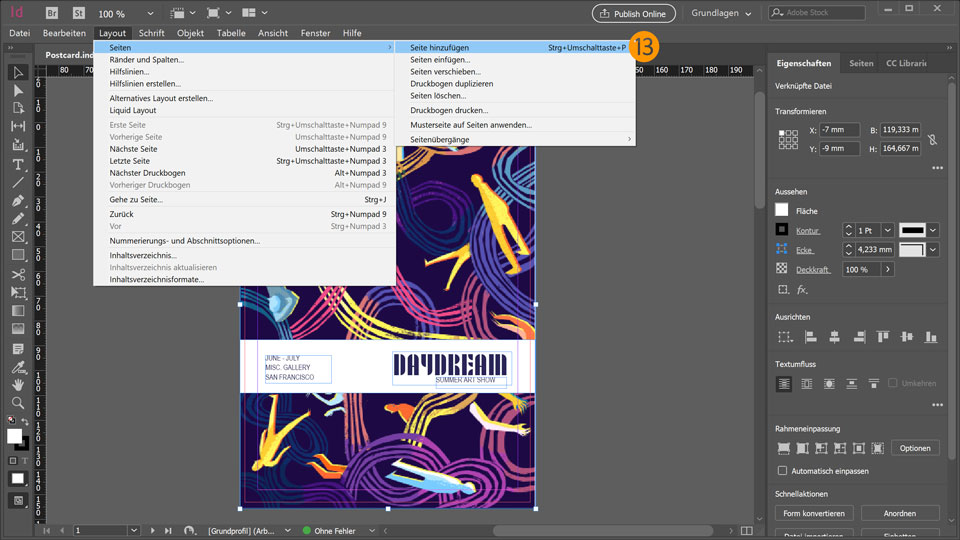Select the Selection tool arrow
The height and width of the screenshot is (540, 960).
18,72
